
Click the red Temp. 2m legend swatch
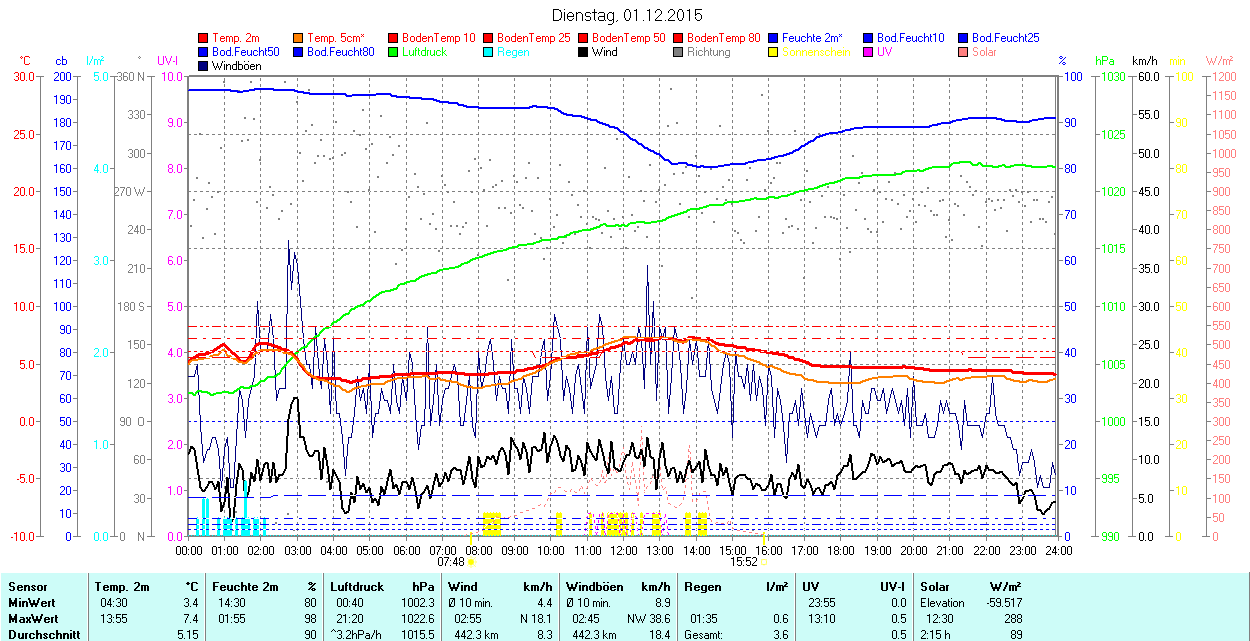(x=204, y=38)
